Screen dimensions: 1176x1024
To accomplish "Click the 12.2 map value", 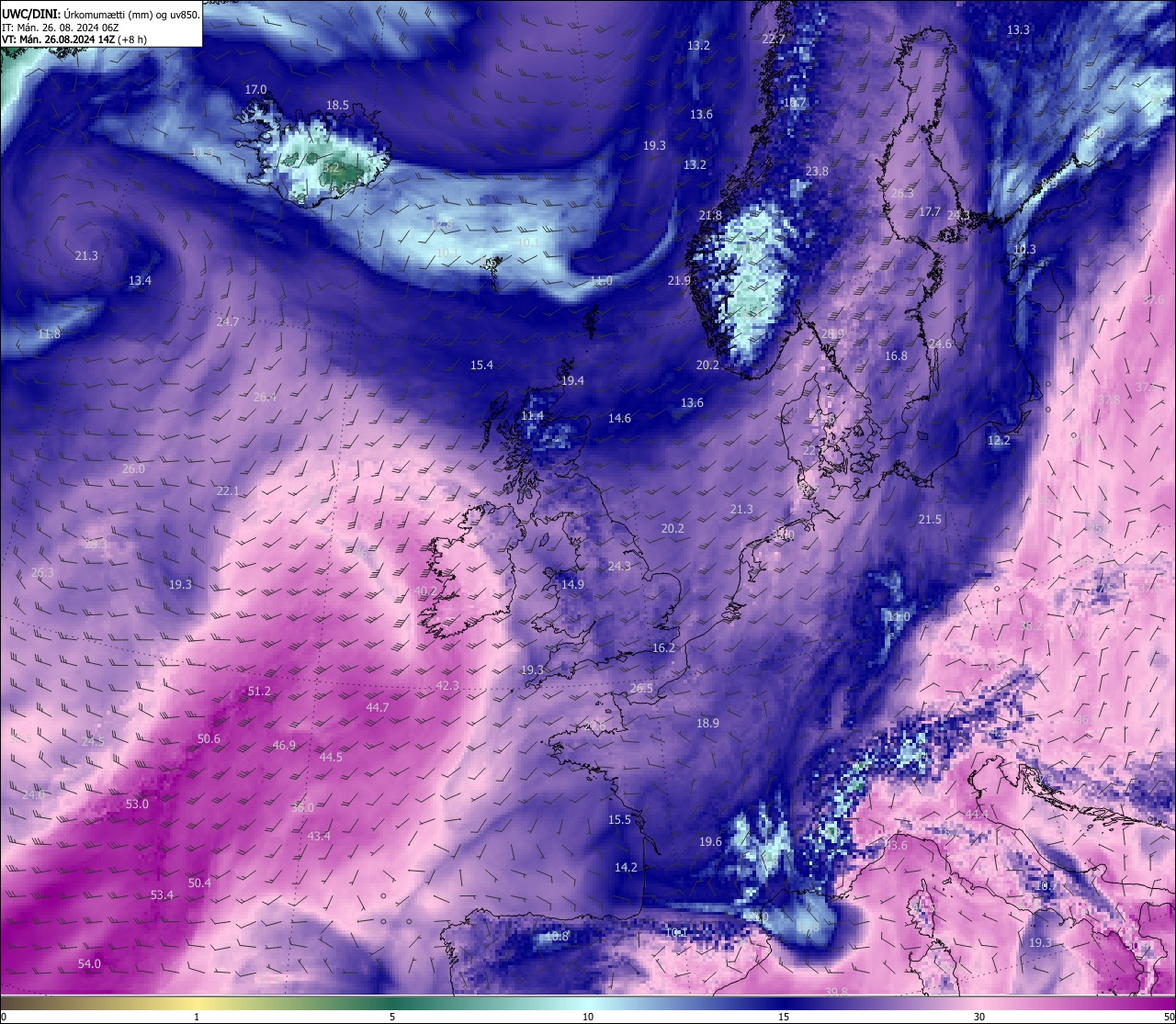I will (x=999, y=440).
